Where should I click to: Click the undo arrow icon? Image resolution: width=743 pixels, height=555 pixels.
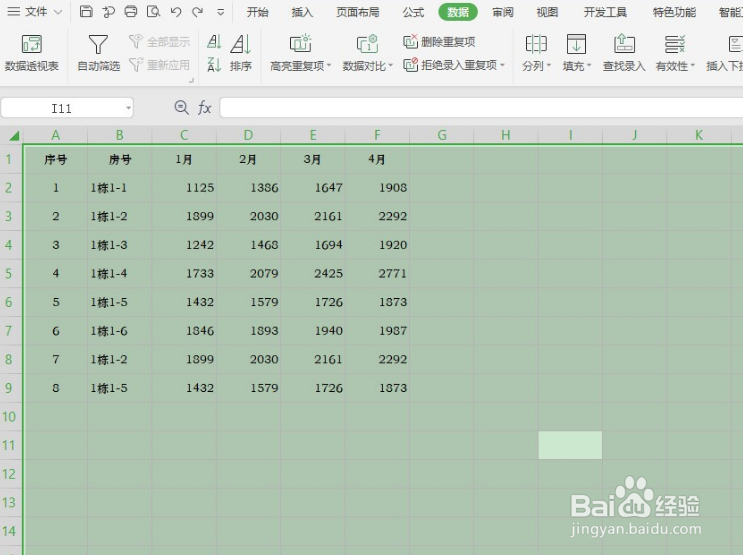(176, 11)
